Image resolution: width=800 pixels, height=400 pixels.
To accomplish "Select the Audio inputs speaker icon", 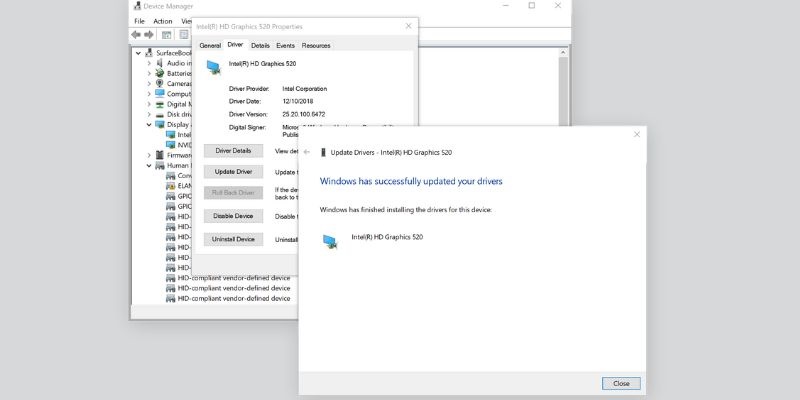I will [x=160, y=63].
